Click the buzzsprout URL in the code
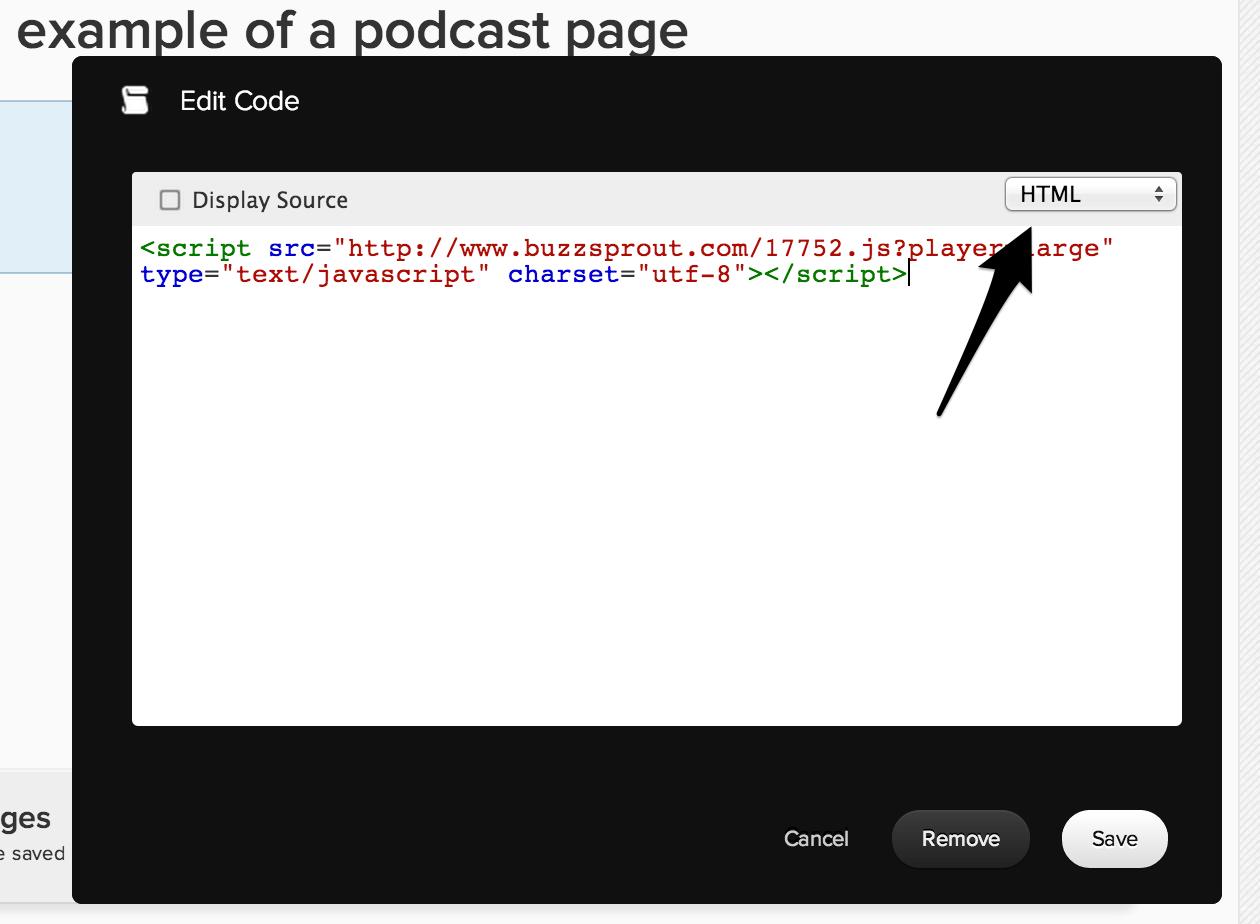The height and width of the screenshot is (924, 1260). pyautogui.click(x=640, y=248)
